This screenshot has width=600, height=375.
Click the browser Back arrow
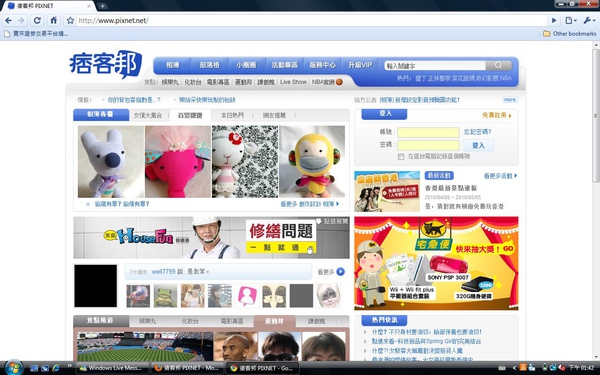pos(8,20)
